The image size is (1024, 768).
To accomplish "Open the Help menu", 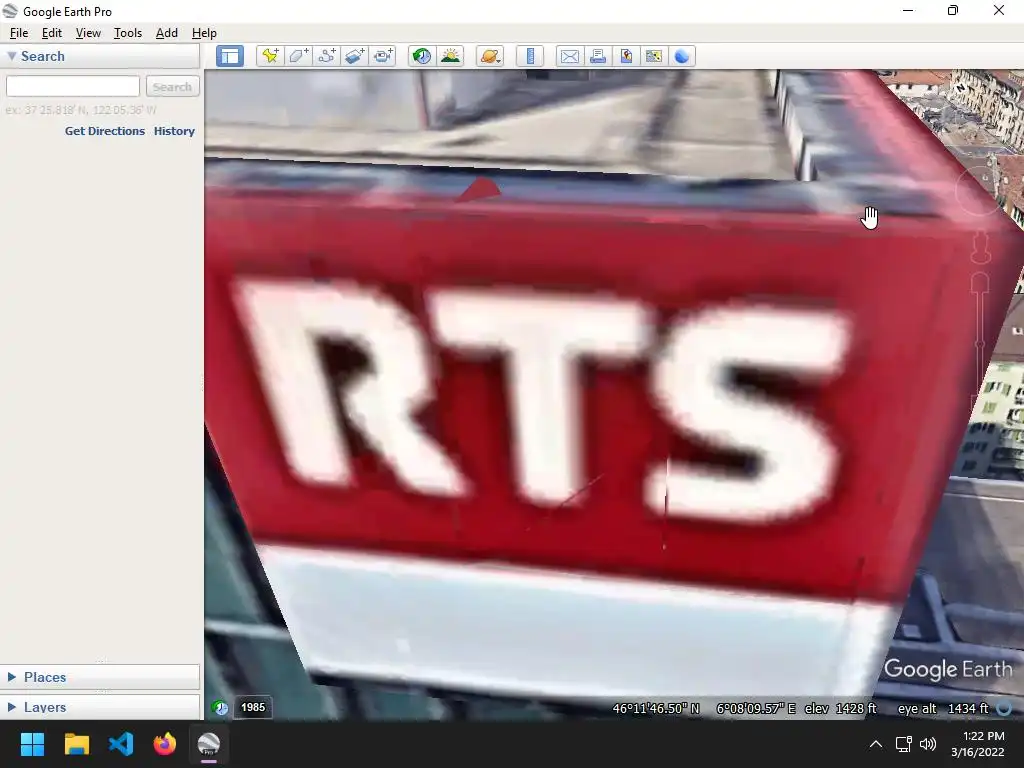I will point(204,33).
